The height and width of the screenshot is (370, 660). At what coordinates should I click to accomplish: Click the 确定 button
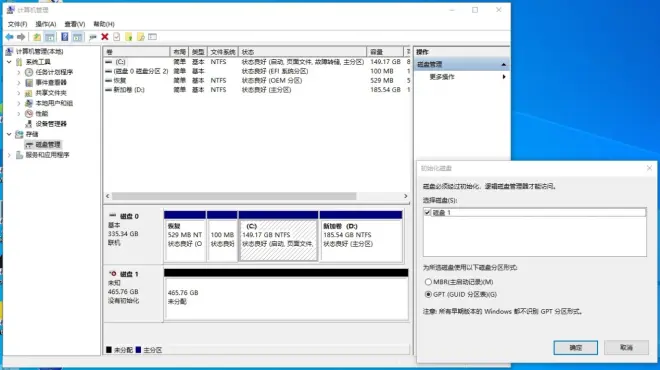click(575, 348)
